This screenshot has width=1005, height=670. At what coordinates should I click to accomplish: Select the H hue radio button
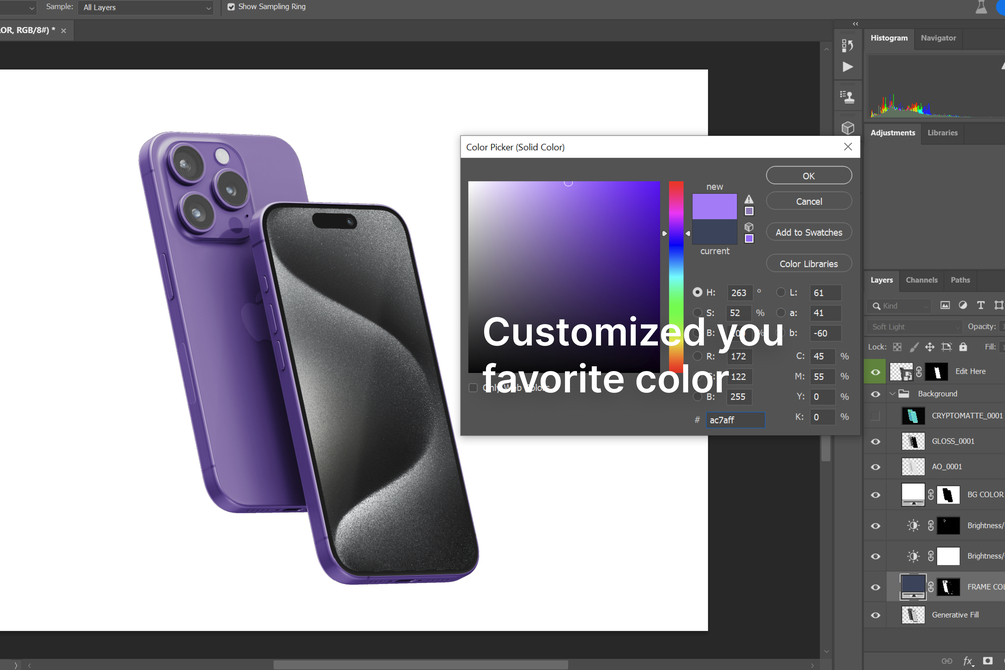coord(697,292)
